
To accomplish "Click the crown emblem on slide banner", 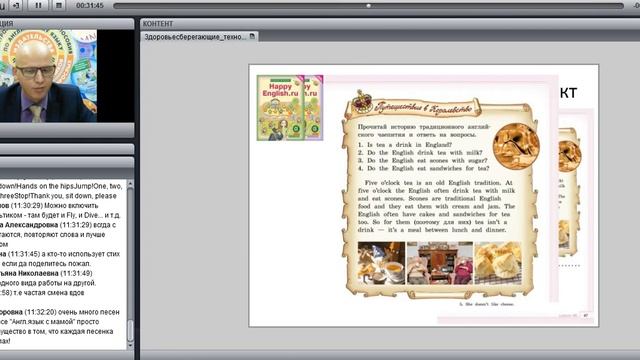I will pos(362,102).
